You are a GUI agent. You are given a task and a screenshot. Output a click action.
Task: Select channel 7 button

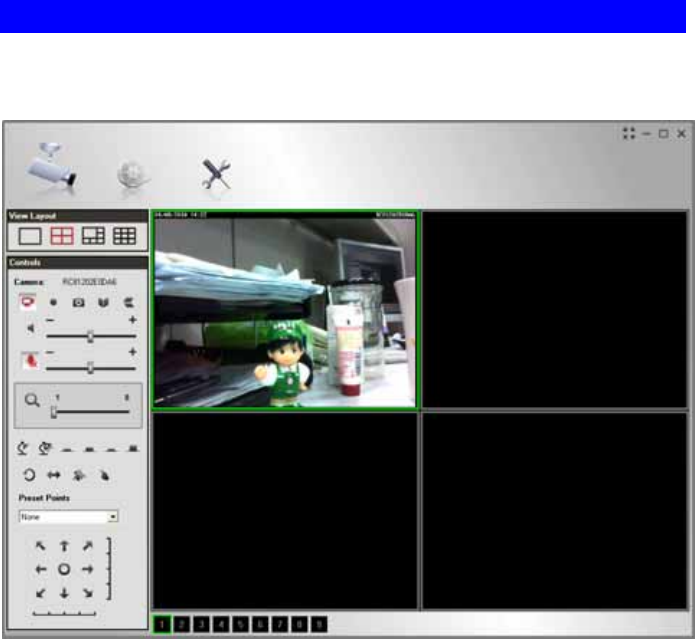(x=280, y=625)
